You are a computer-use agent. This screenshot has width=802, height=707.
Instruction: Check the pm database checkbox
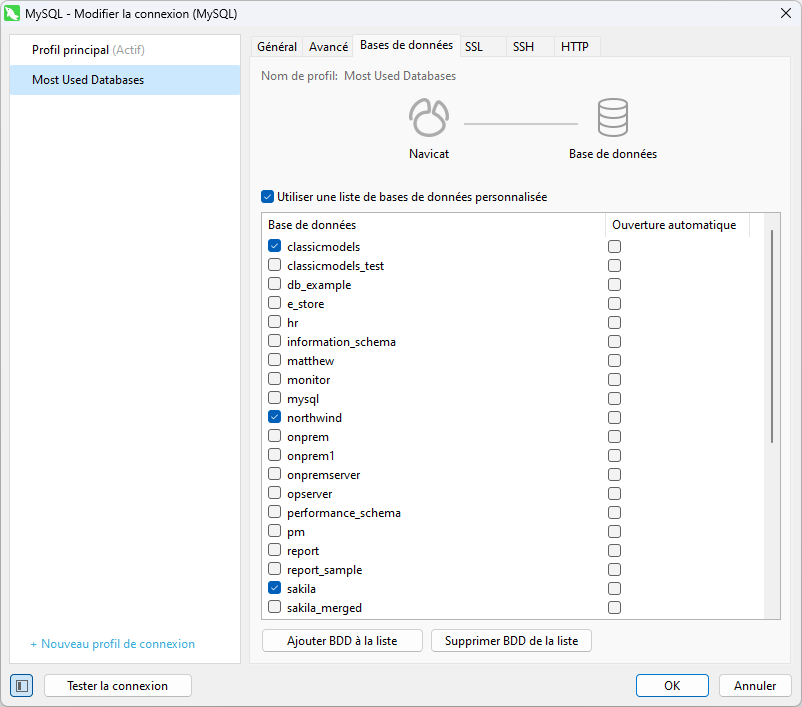click(275, 531)
